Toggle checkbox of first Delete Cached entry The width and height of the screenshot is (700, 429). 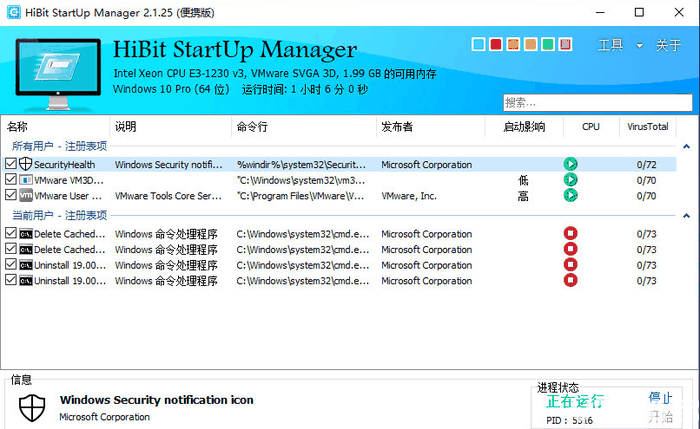click(11, 233)
